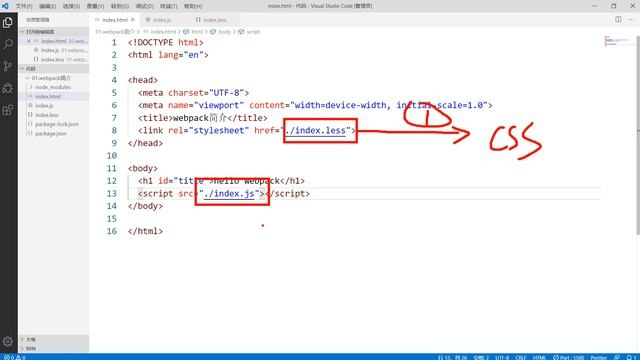This screenshot has width=640, height=360.
Task: Click the 01.webpack breadcrumb segment
Action: pyautogui.click(x=115, y=31)
